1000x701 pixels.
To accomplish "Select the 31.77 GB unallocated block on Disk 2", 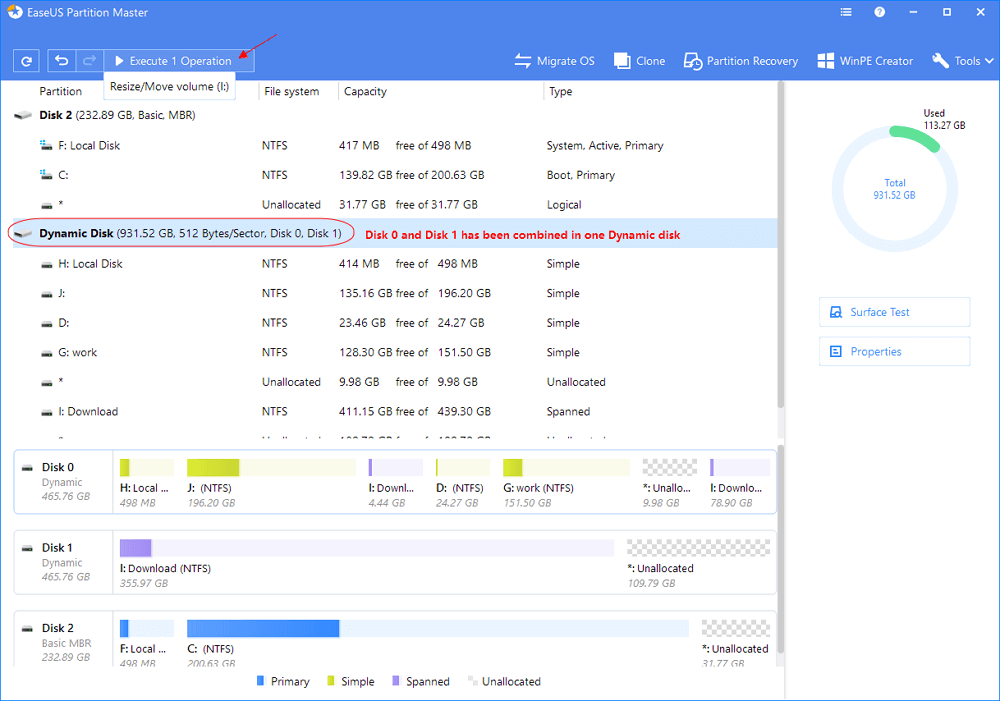I will pyautogui.click(x=735, y=642).
